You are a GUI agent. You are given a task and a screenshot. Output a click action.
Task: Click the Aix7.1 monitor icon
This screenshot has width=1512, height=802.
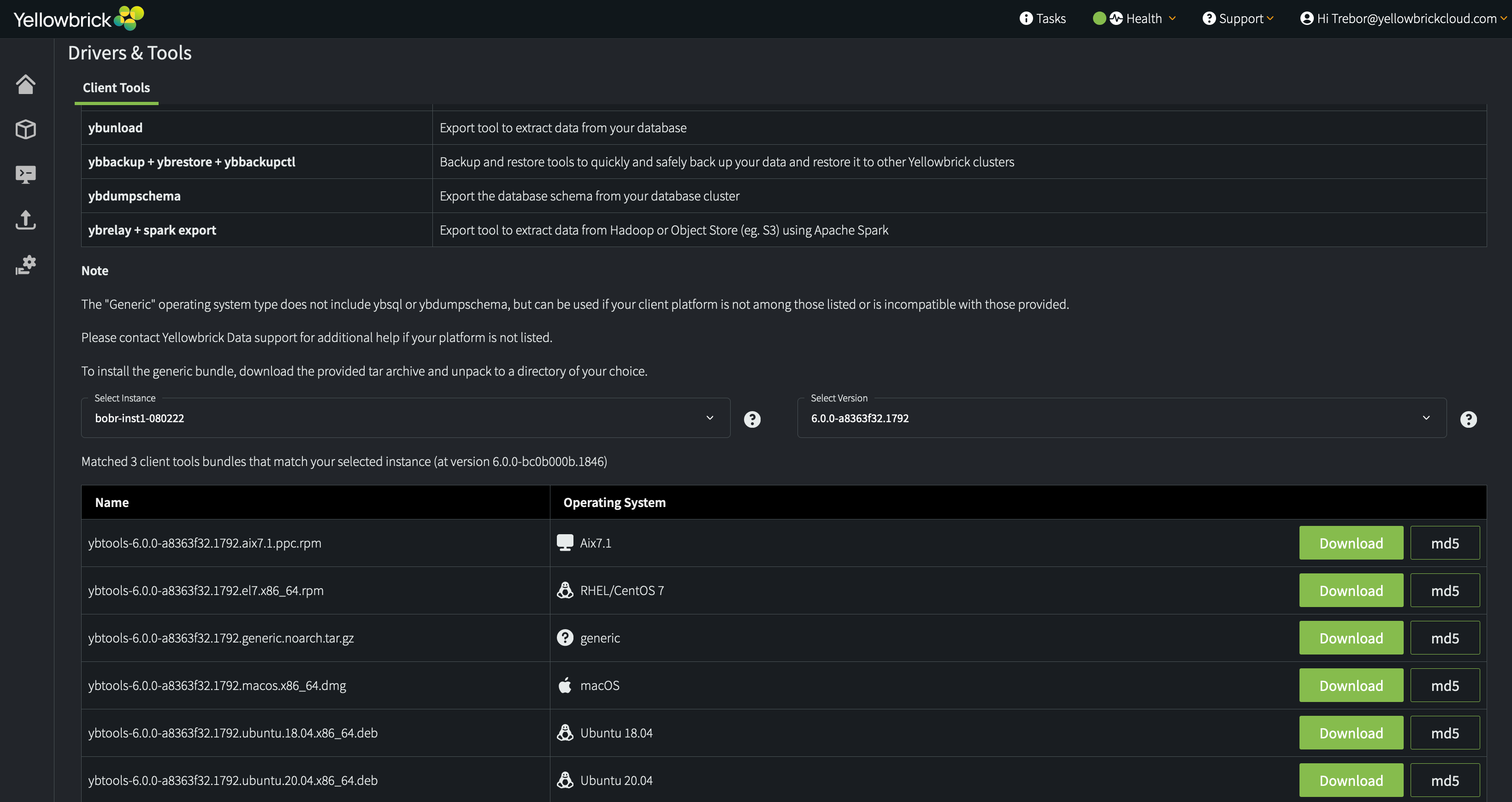tap(565, 543)
